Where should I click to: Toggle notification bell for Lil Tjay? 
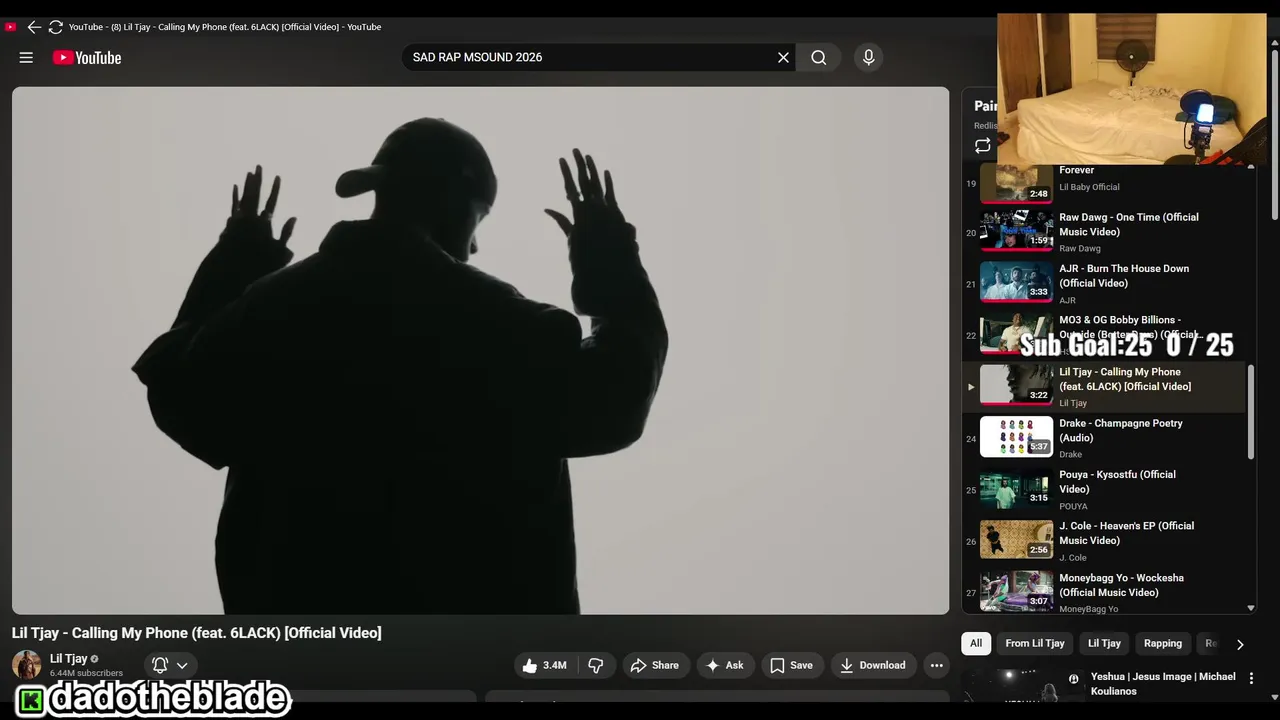160,665
